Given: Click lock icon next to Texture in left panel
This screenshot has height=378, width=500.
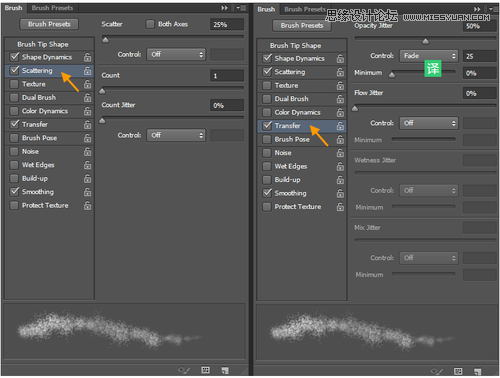Looking at the screenshot, I should pos(87,84).
